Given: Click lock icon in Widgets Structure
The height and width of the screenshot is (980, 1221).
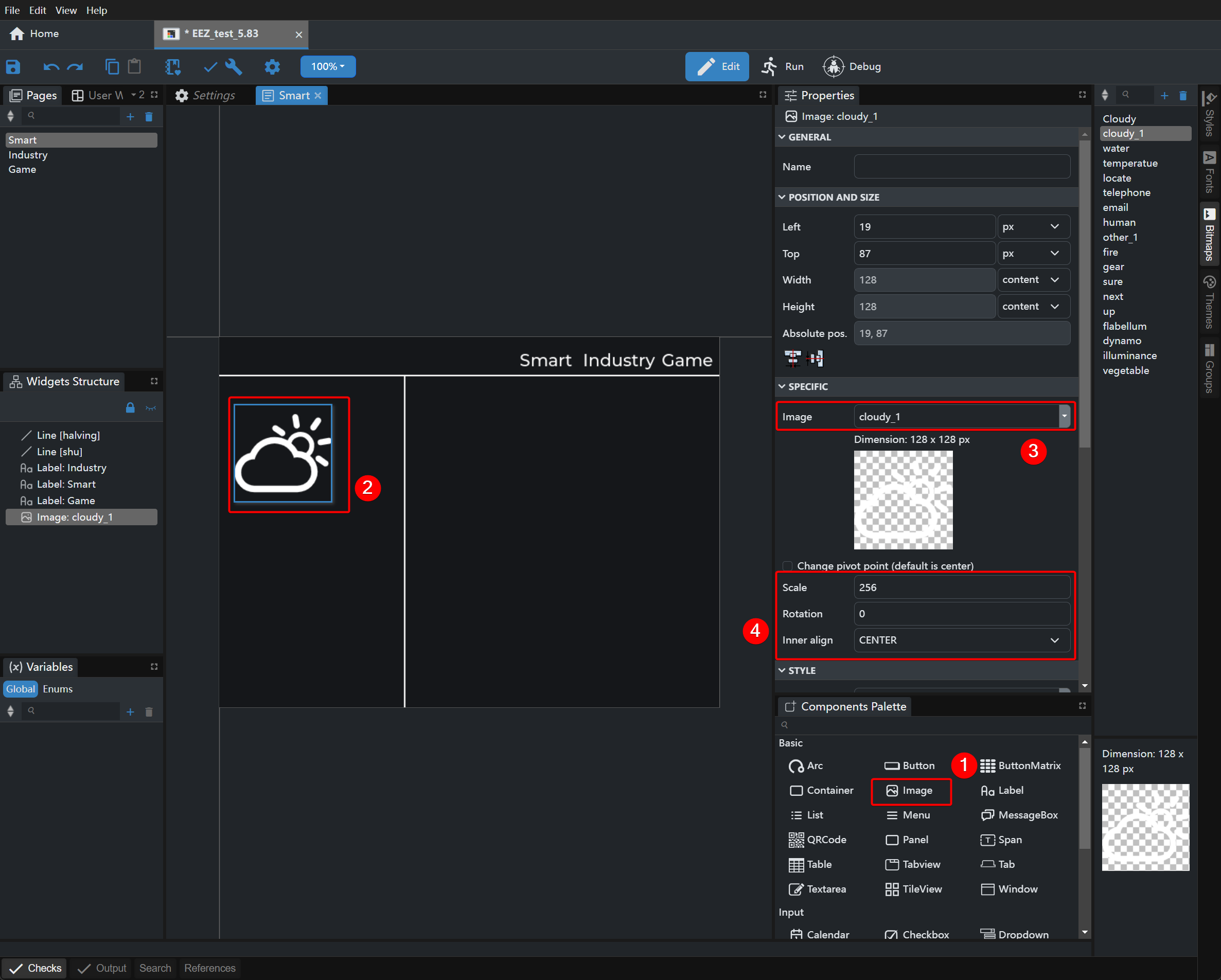Looking at the screenshot, I should [x=130, y=408].
